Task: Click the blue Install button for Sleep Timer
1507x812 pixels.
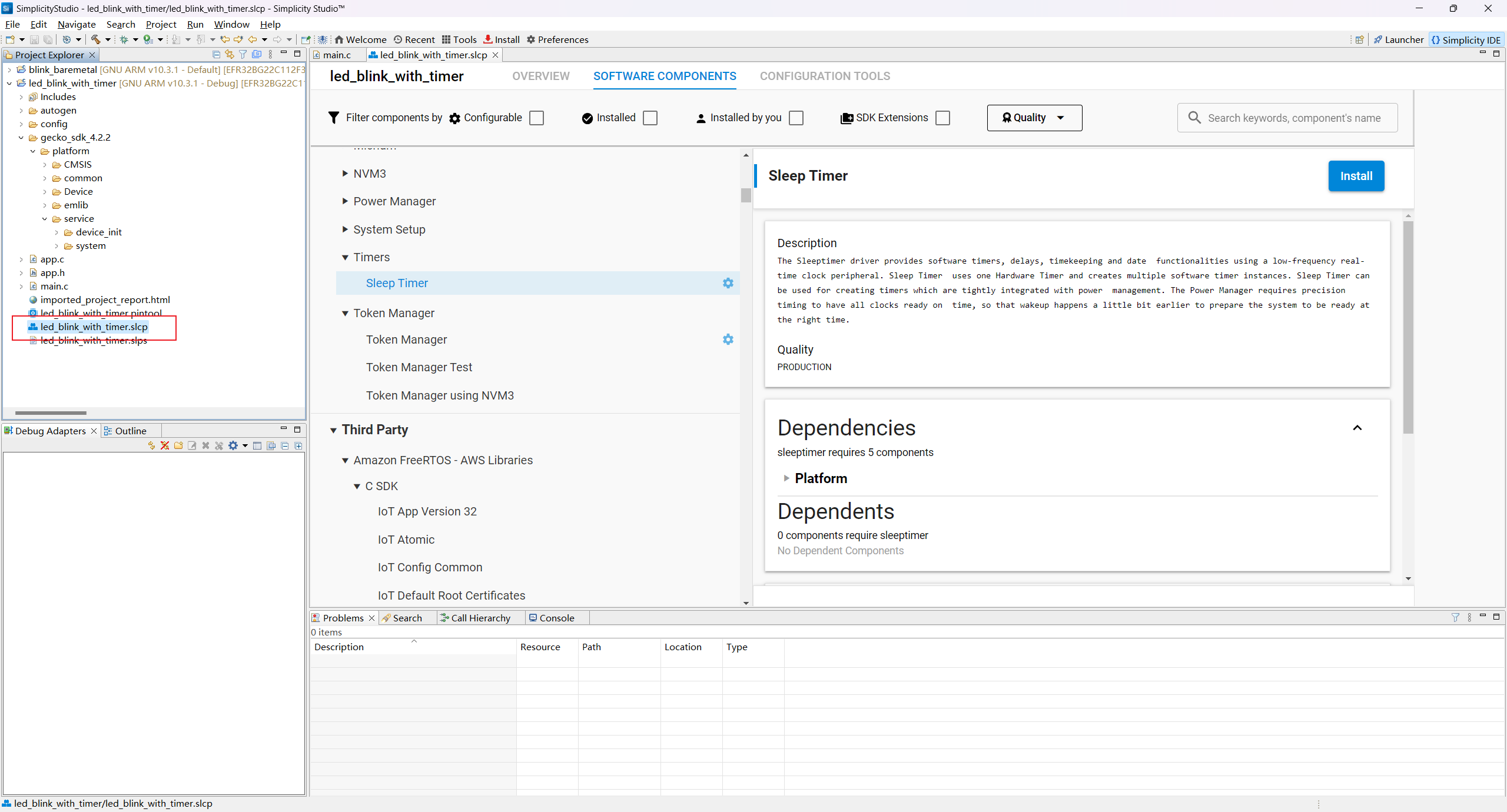Action: pos(1356,176)
